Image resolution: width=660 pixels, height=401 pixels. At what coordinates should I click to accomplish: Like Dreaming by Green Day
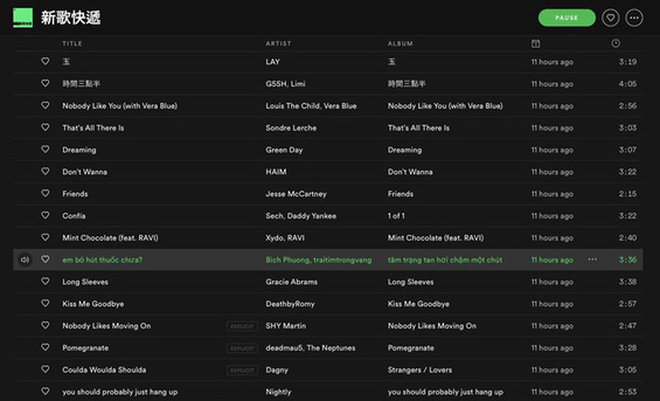click(45, 149)
